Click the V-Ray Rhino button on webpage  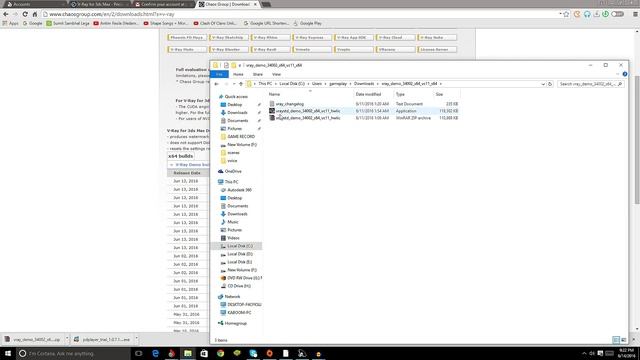270,38
